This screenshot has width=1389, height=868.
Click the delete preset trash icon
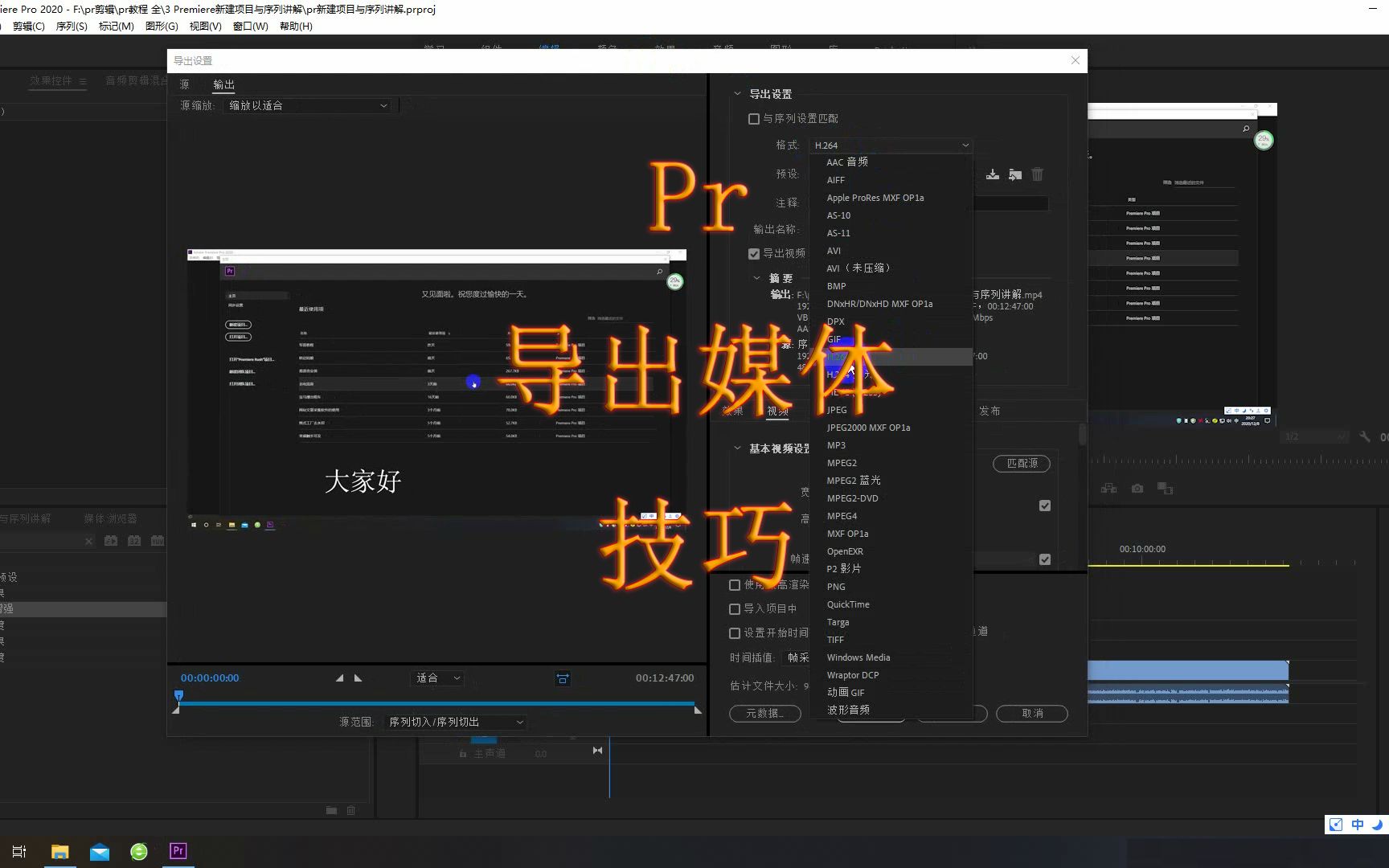(1038, 174)
